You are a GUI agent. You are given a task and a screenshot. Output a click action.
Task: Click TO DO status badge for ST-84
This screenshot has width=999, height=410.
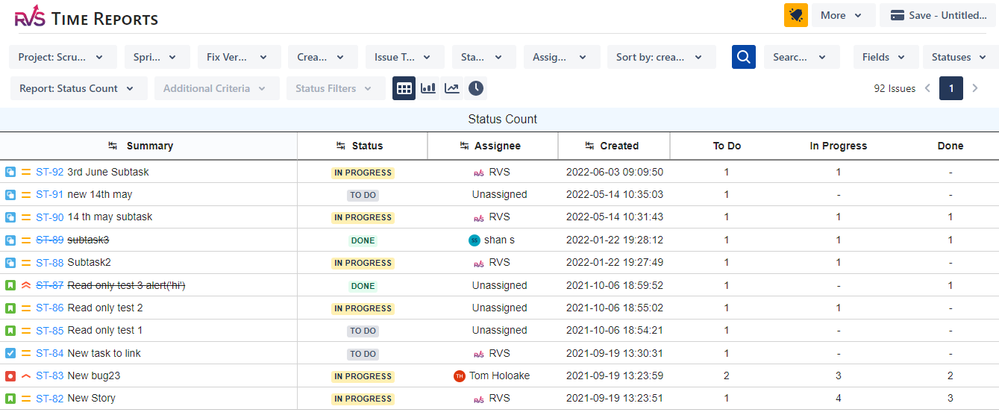tap(363, 354)
